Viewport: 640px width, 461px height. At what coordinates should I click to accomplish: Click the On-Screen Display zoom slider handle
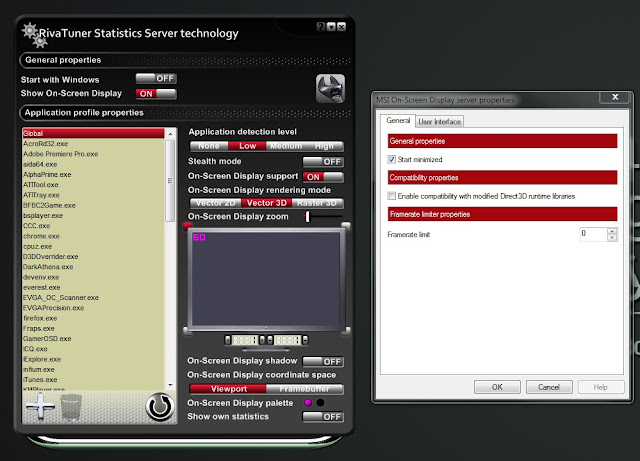point(308,216)
